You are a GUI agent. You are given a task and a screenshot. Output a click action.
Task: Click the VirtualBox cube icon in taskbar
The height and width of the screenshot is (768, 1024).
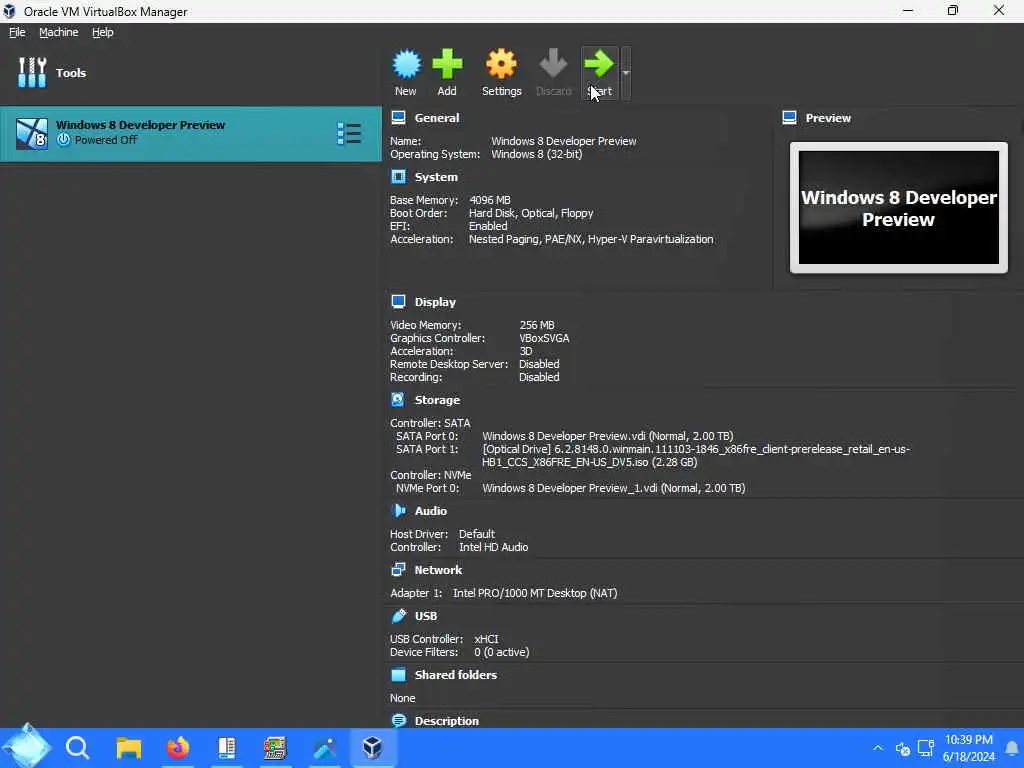(372, 747)
